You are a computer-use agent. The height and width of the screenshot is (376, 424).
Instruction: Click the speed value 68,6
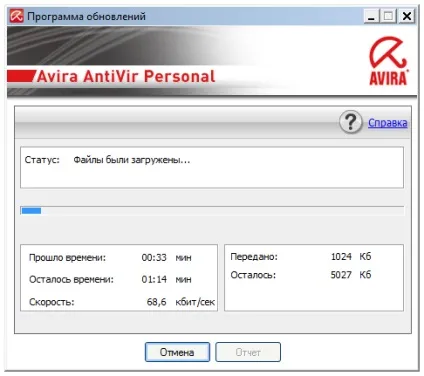point(156,302)
